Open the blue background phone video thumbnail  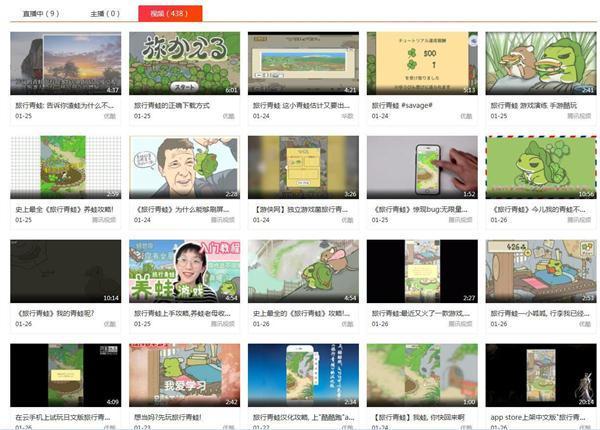(x=303, y=375)
